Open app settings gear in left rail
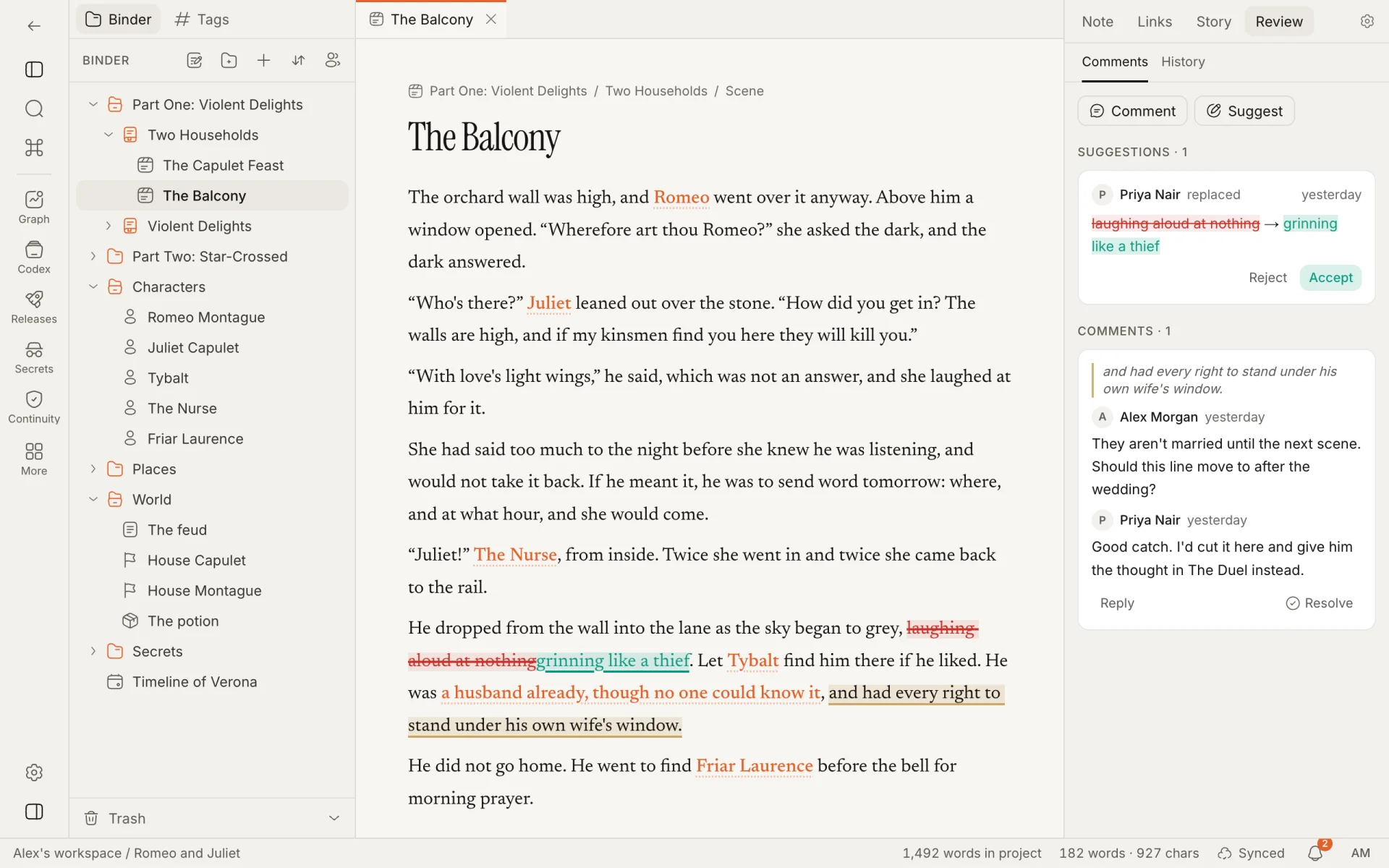1389x868 pixels. pyautogui.click(x=34, y=773)
